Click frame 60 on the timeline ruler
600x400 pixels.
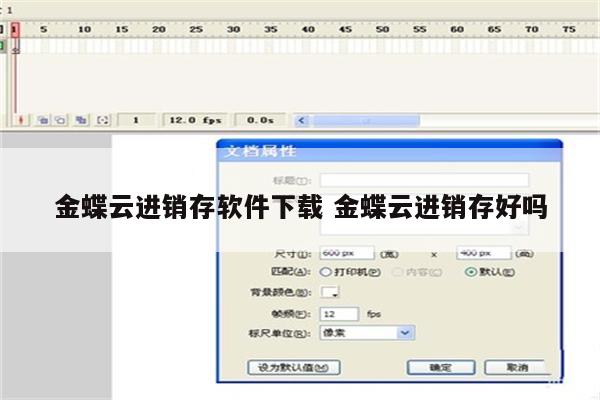tap(457, 29)
